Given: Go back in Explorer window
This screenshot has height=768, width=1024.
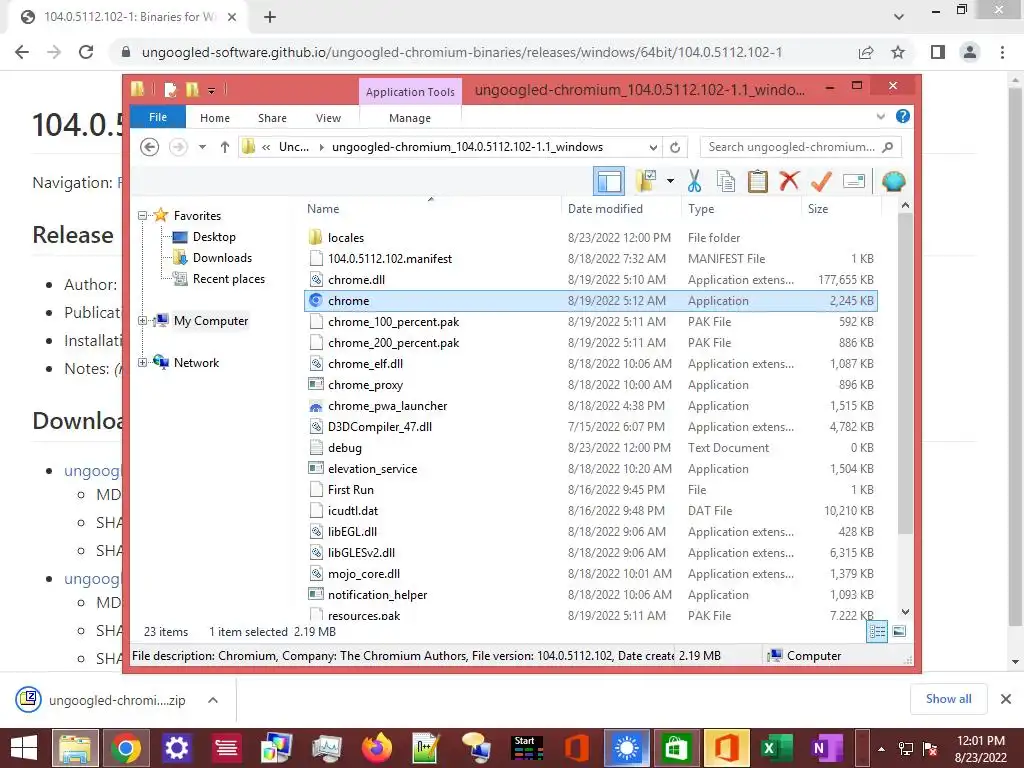Looking at the screenshot, I should pos(150,147).
